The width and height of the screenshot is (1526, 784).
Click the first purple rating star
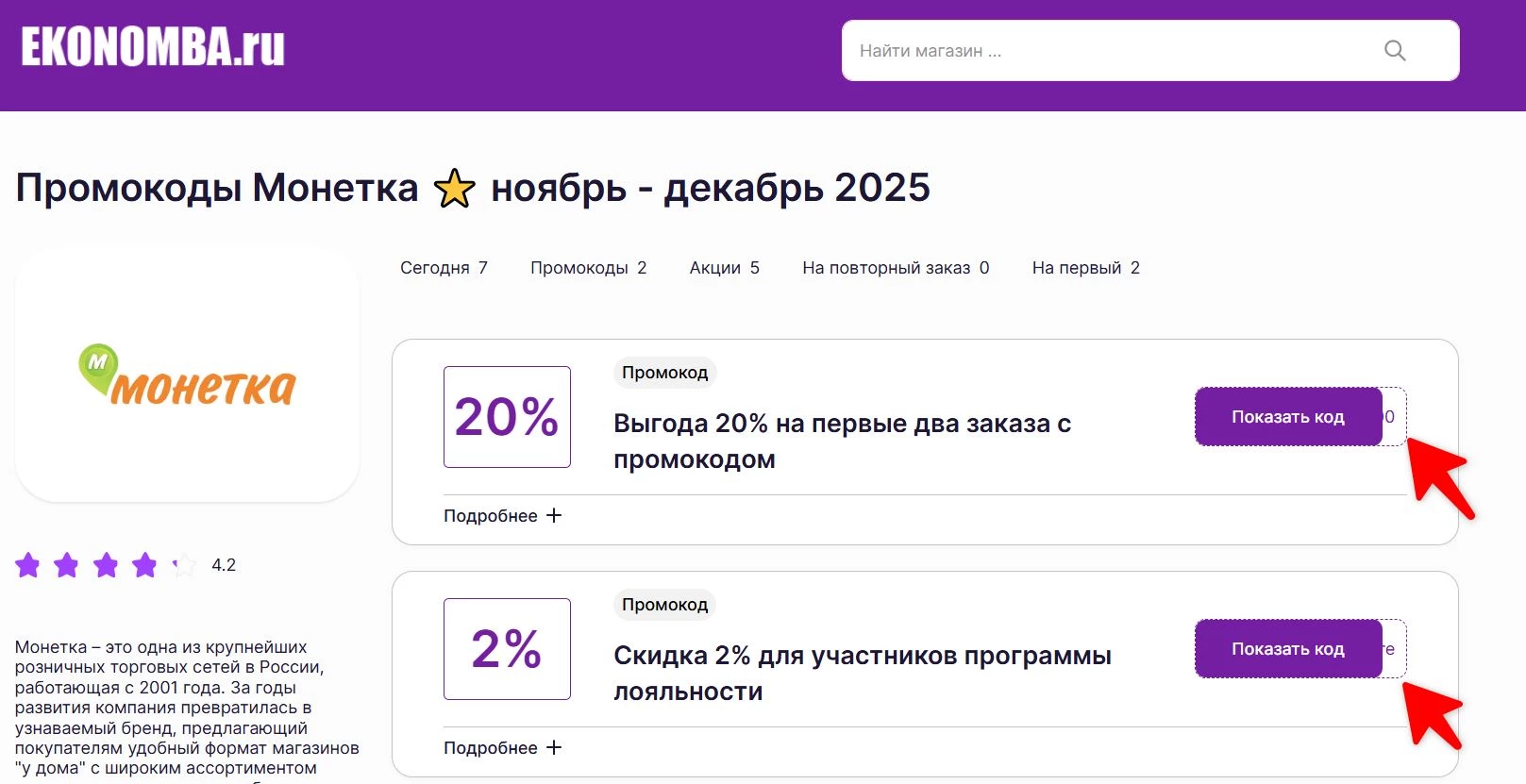(x=27, y=564)
